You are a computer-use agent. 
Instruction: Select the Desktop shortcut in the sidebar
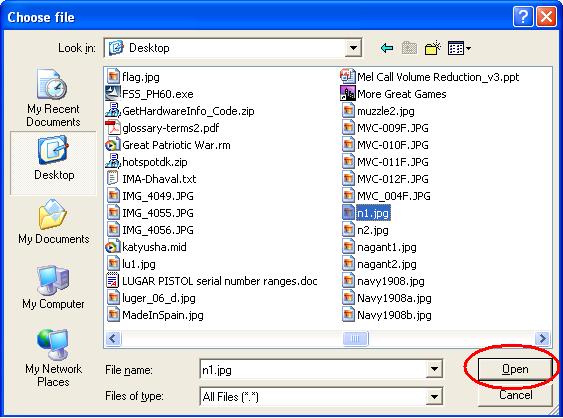point(54,158)
